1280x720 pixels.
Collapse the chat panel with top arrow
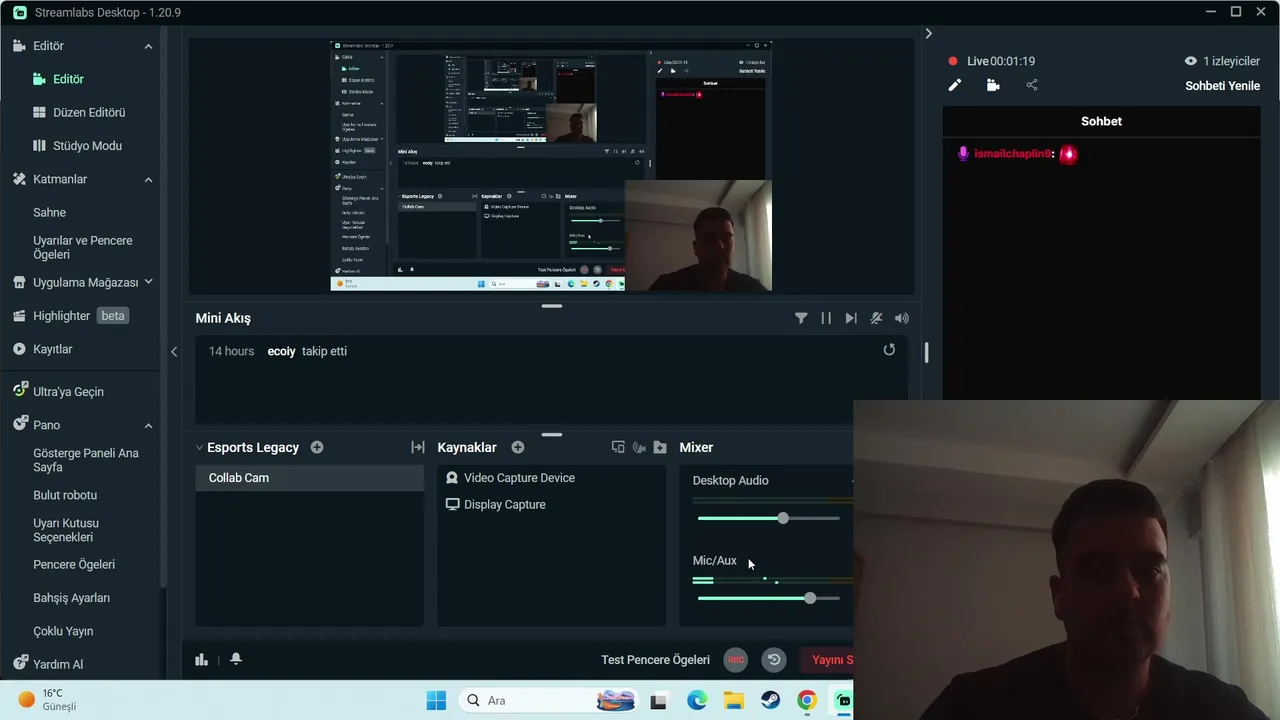tap(928, 33)
